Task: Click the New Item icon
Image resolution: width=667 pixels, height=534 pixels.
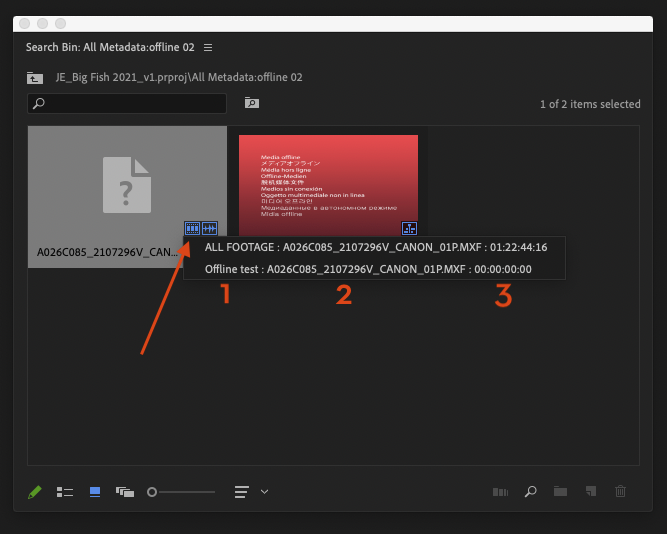Action: click(590, 492)
